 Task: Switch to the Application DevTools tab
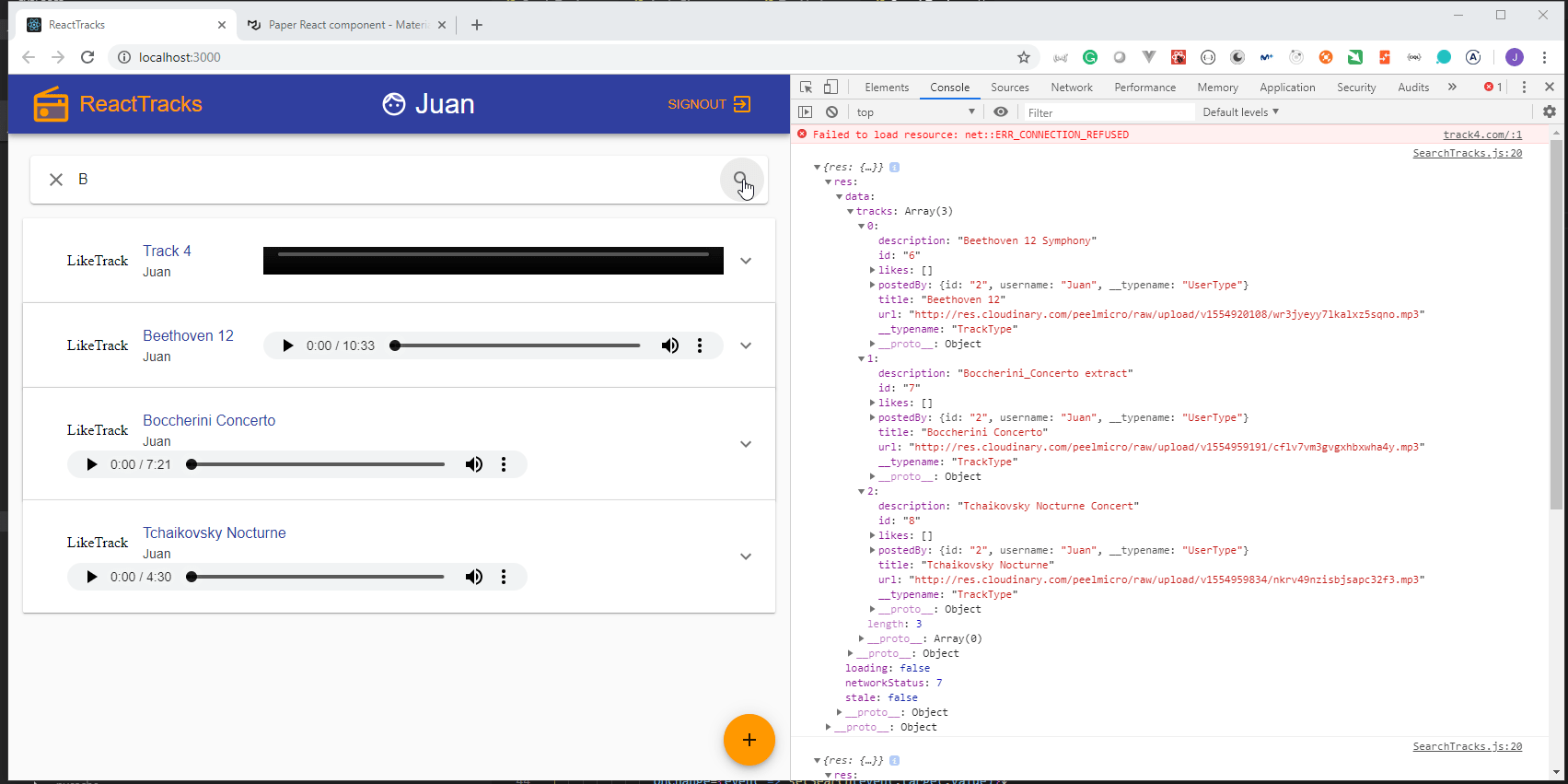pos(1287,88)
